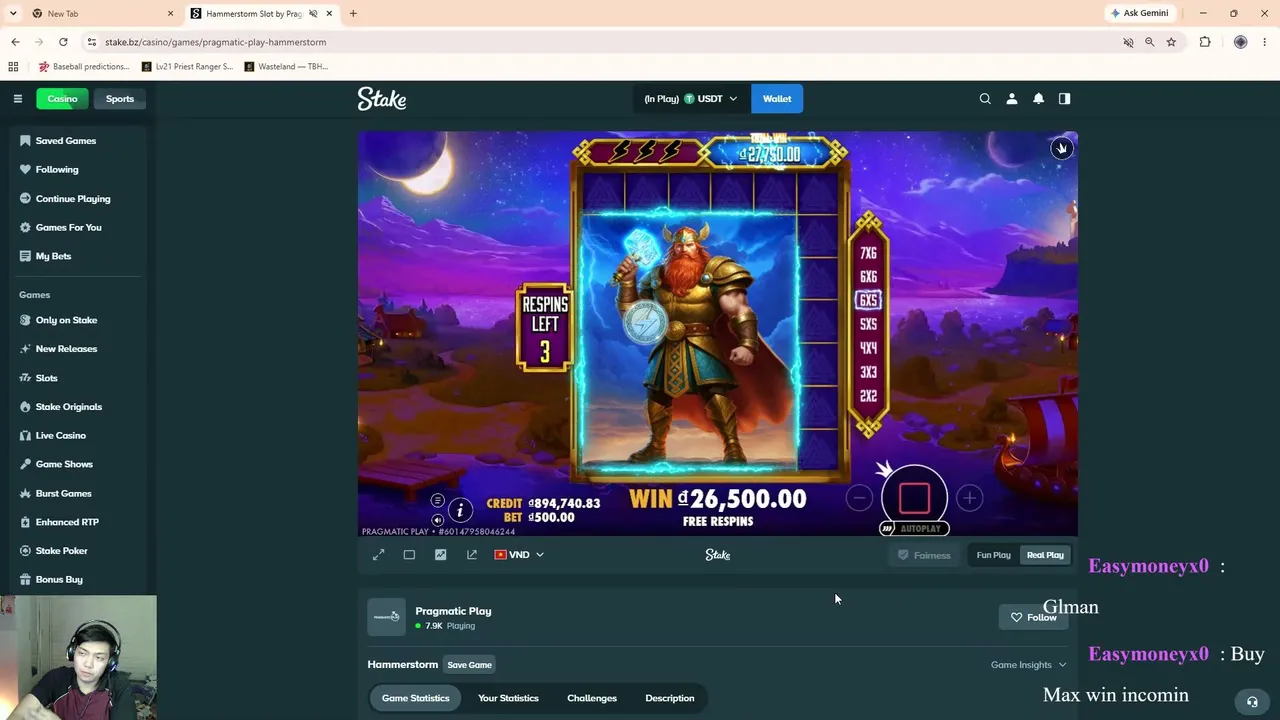Viewport: 1280px width, 720px height.
Task: Open the browser zoom magnifier icon
Action: point(1149,42)
